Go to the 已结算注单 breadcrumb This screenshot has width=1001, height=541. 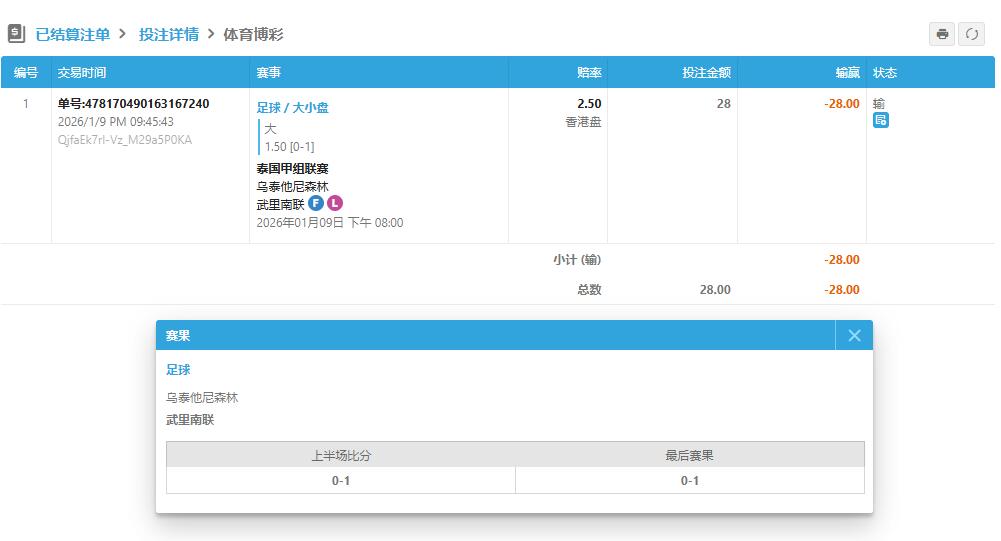(x=72, y=34)
